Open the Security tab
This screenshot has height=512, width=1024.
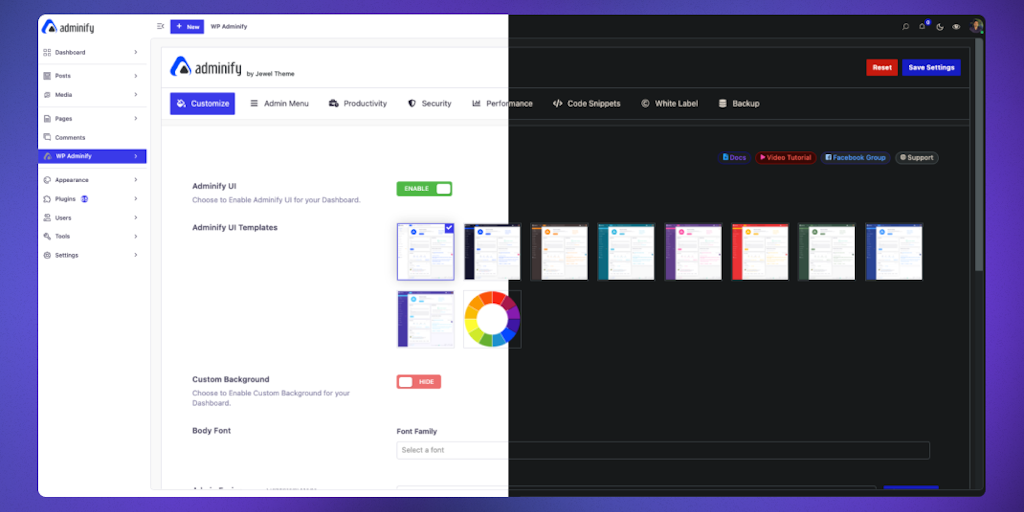click(x=430, y=103)
